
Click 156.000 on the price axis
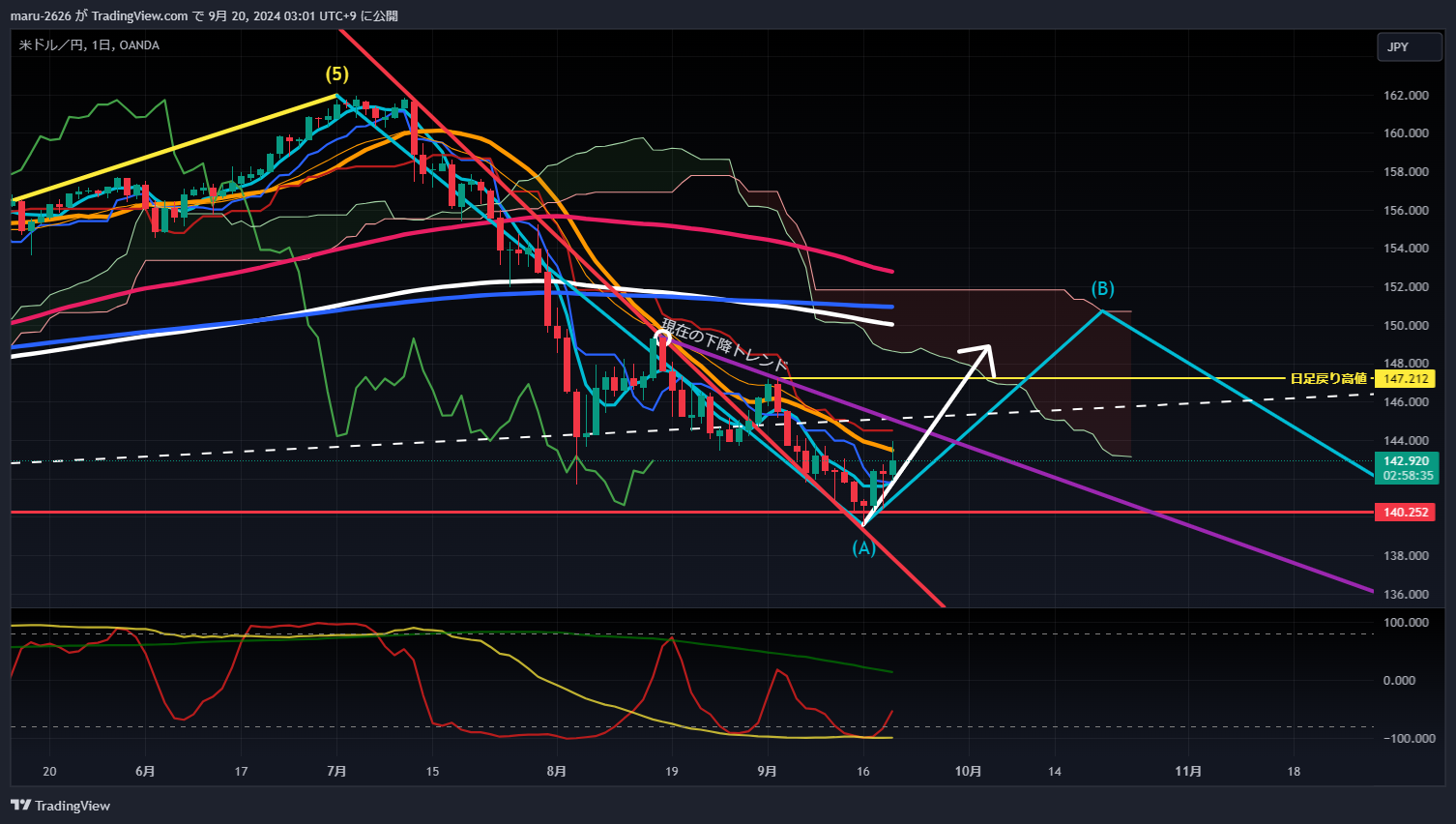(1406, 211)
